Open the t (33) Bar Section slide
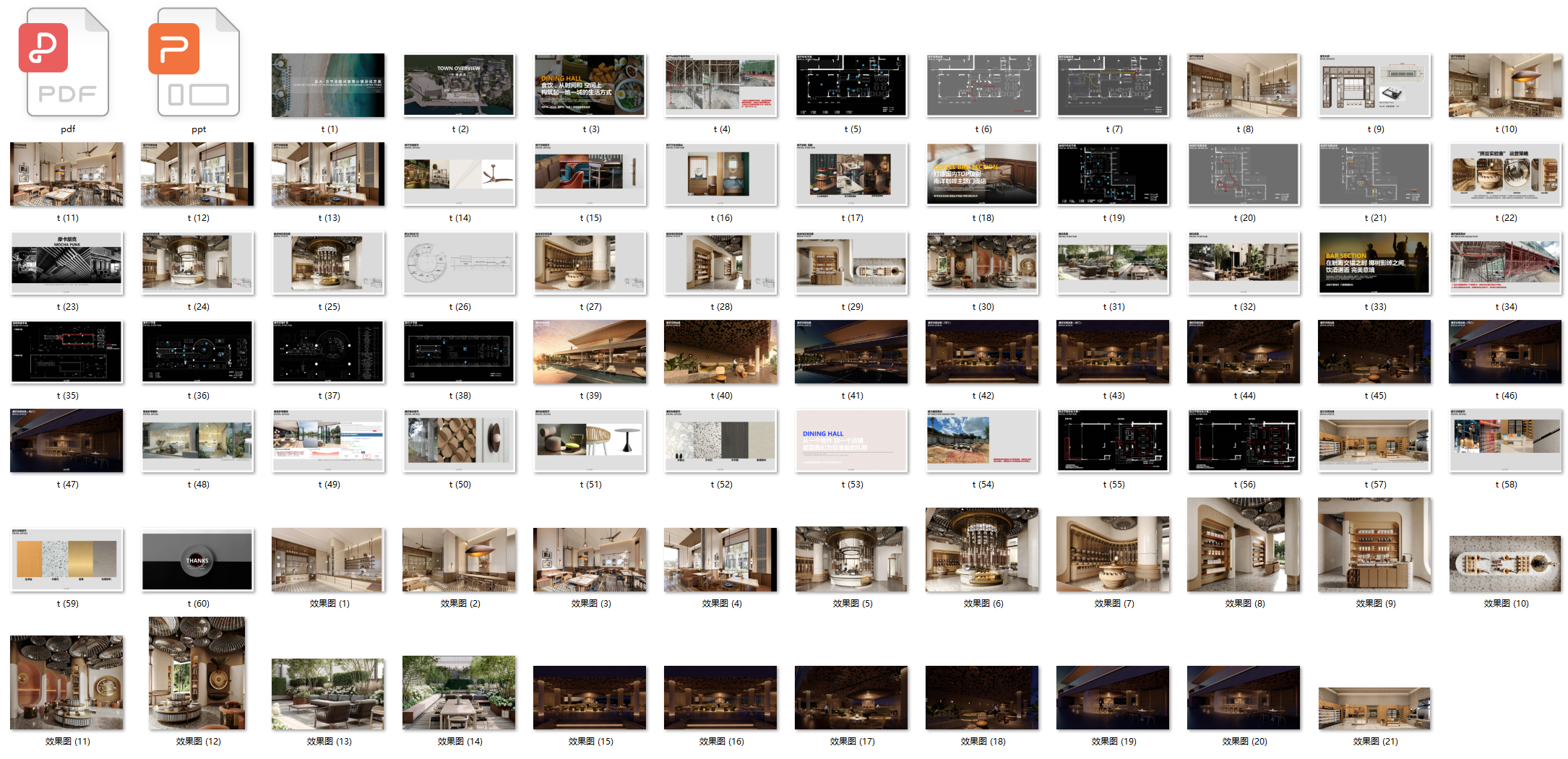Screen dimensions: 1568x759 tap(1374, 263)
